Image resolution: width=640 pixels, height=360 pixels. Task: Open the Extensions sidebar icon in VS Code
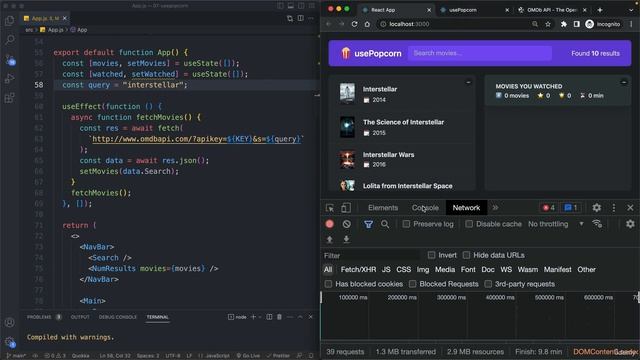click(x=9, y=98)
